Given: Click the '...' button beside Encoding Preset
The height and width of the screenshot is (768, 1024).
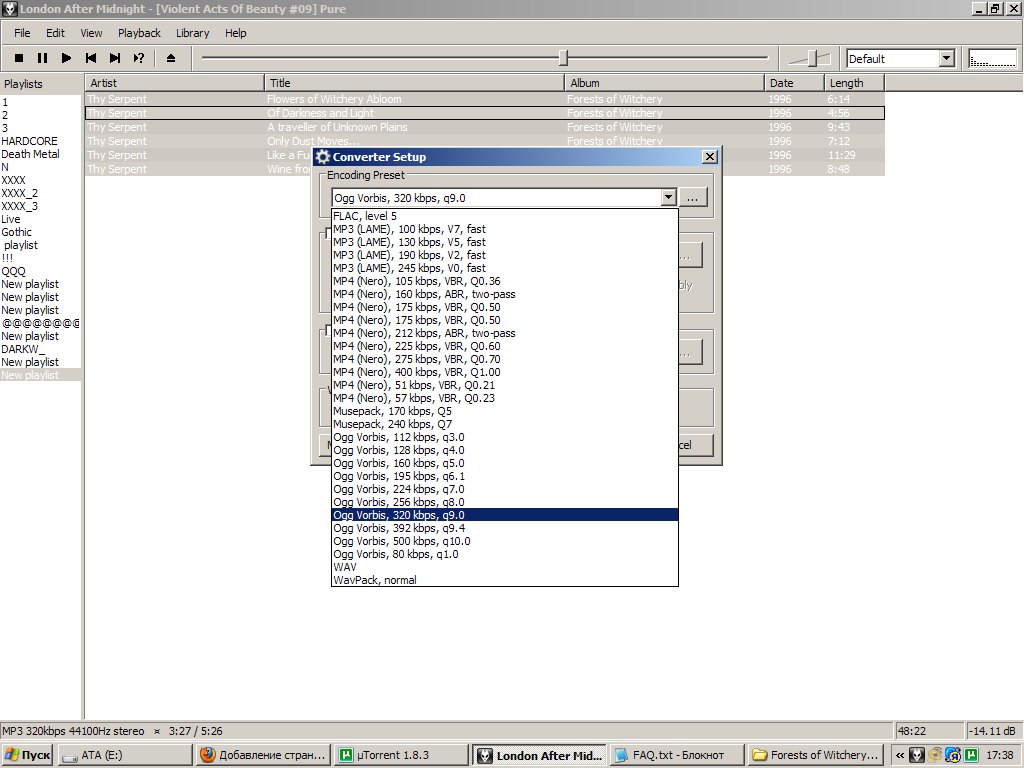Looking at the screenshot, I should click(x=693, y=197).
